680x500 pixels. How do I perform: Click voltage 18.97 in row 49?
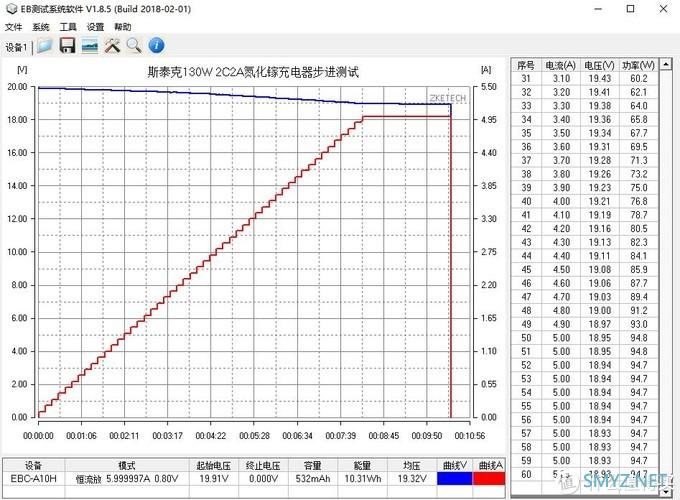tap(600, 324)
